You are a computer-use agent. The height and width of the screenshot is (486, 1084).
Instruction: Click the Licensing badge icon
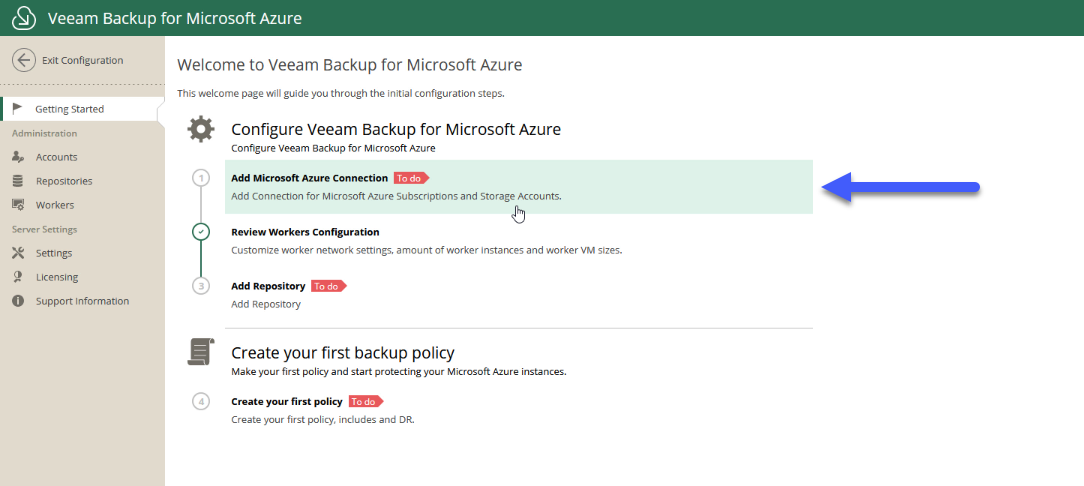18,277
